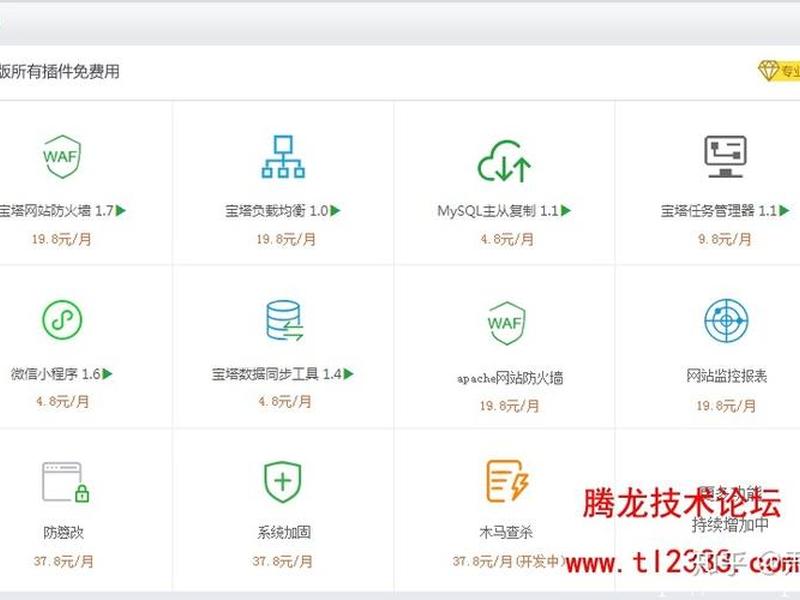Click the 宝塔网站防火墙 WAF shield icon
The width and height of the screenshot is (800, 600).
62,157
